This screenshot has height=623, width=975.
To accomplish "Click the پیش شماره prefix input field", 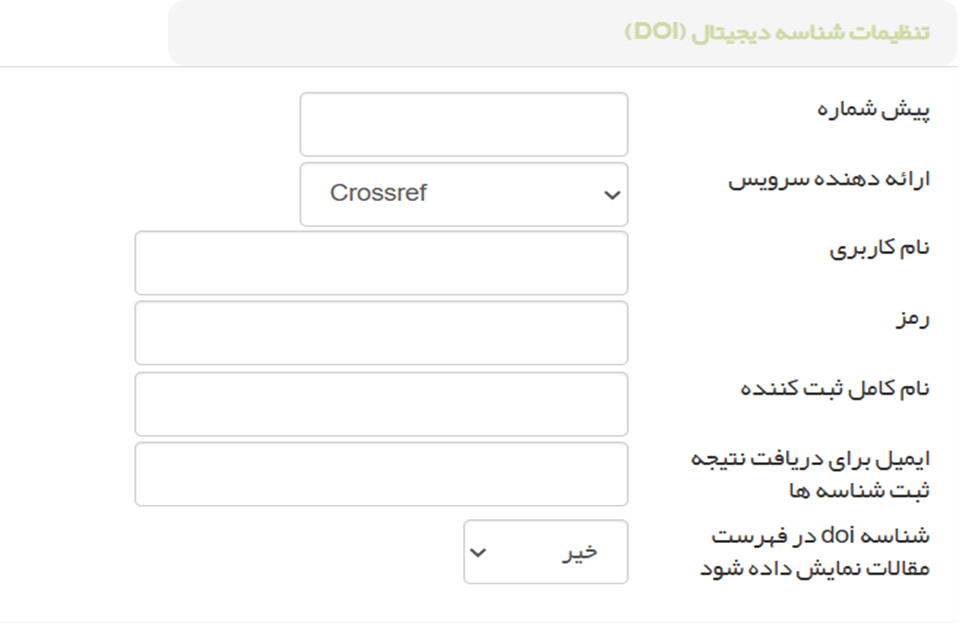I will (x=464, y=125).
